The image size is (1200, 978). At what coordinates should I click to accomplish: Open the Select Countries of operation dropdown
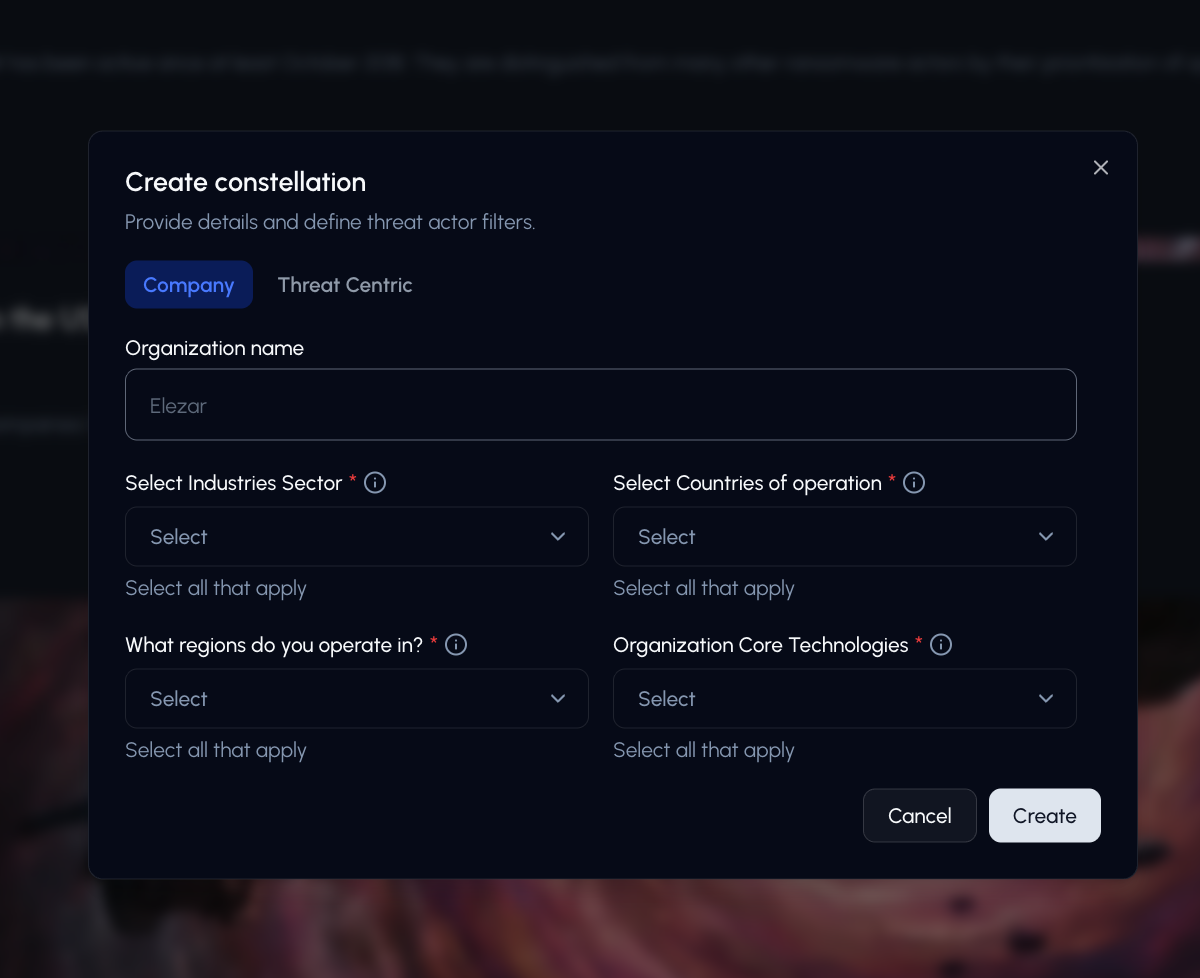tap(845, 537)
